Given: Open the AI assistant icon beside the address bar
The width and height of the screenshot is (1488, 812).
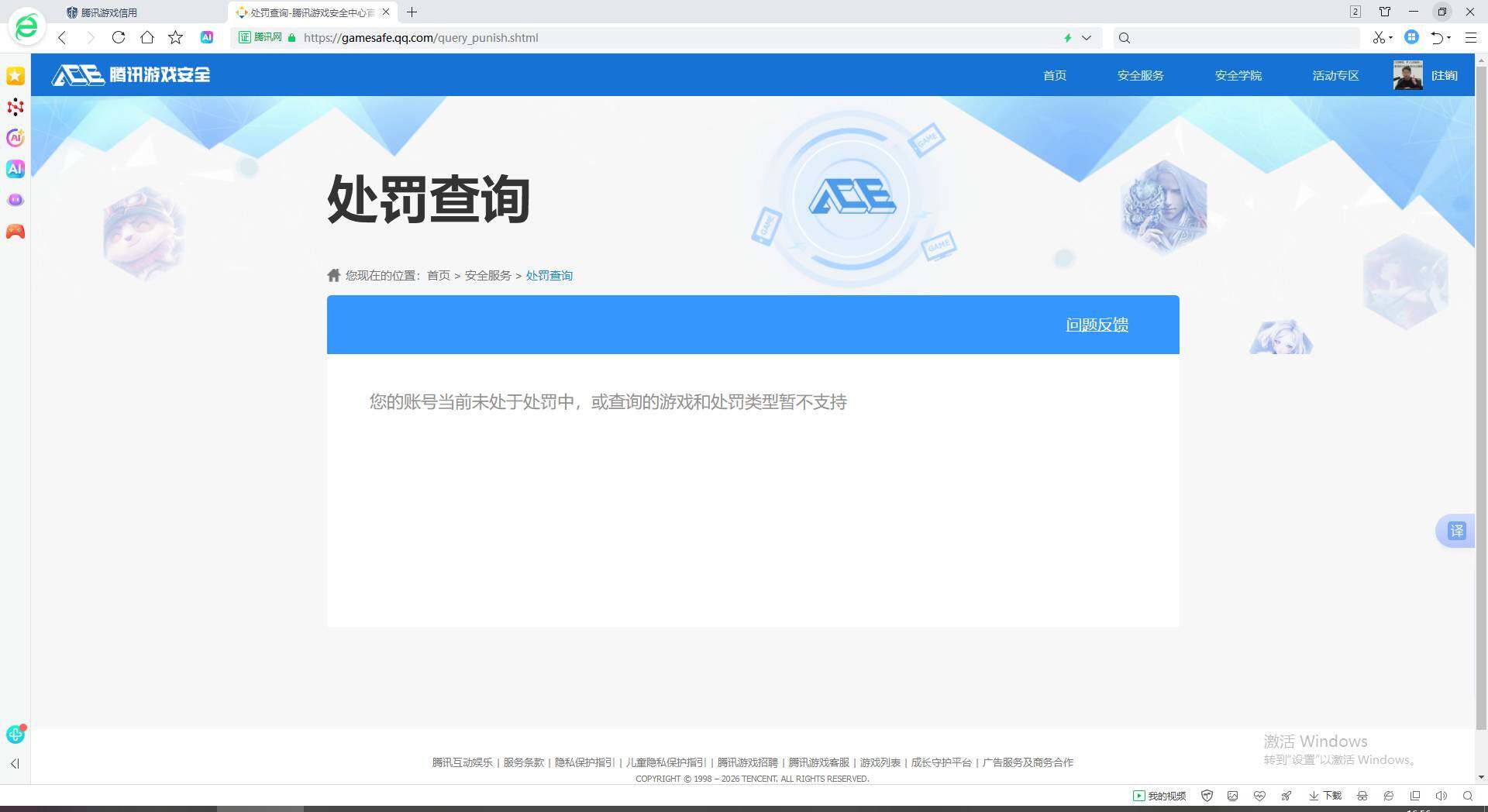Looking at the screenshot, I should [x=207, y=37].
